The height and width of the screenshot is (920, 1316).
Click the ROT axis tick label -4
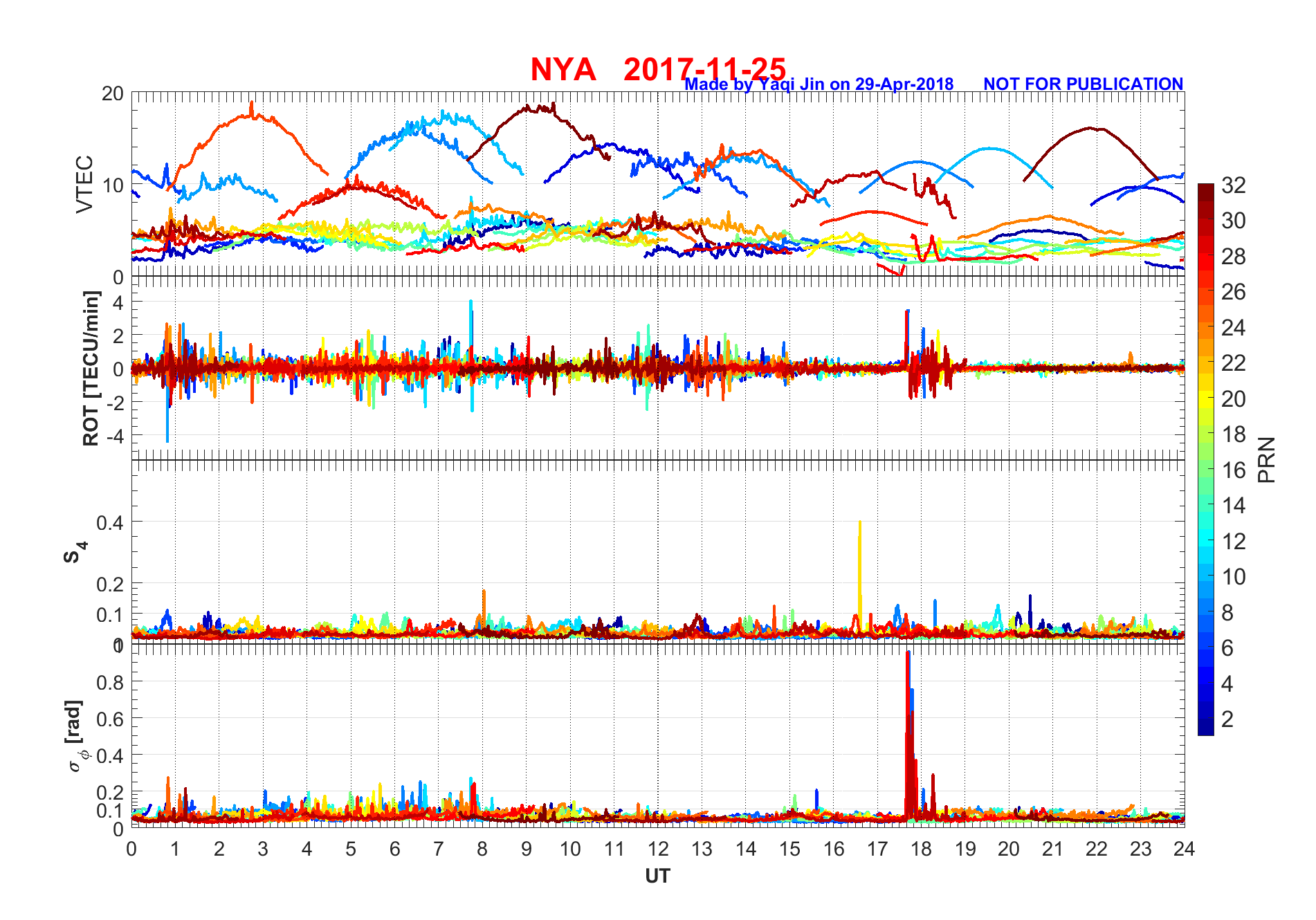pyautogui.click(x=114, y=436)
